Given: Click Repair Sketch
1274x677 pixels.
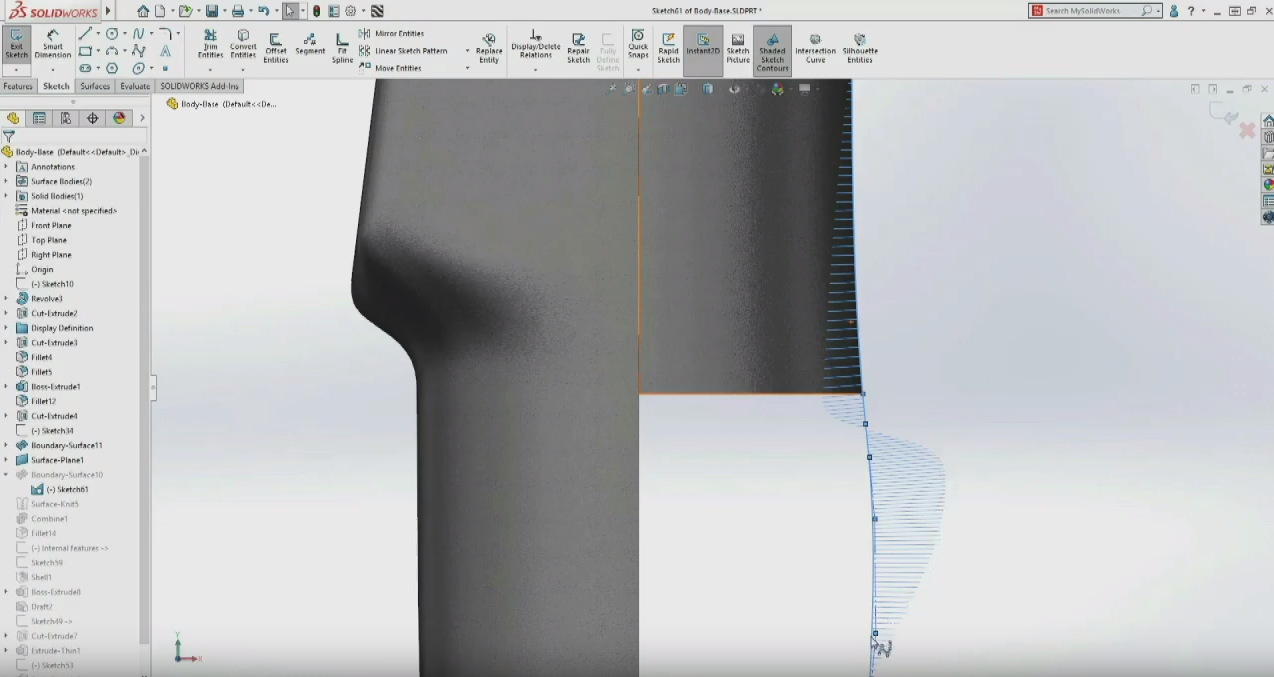Looking at the screenshot, I should point(578,47).
